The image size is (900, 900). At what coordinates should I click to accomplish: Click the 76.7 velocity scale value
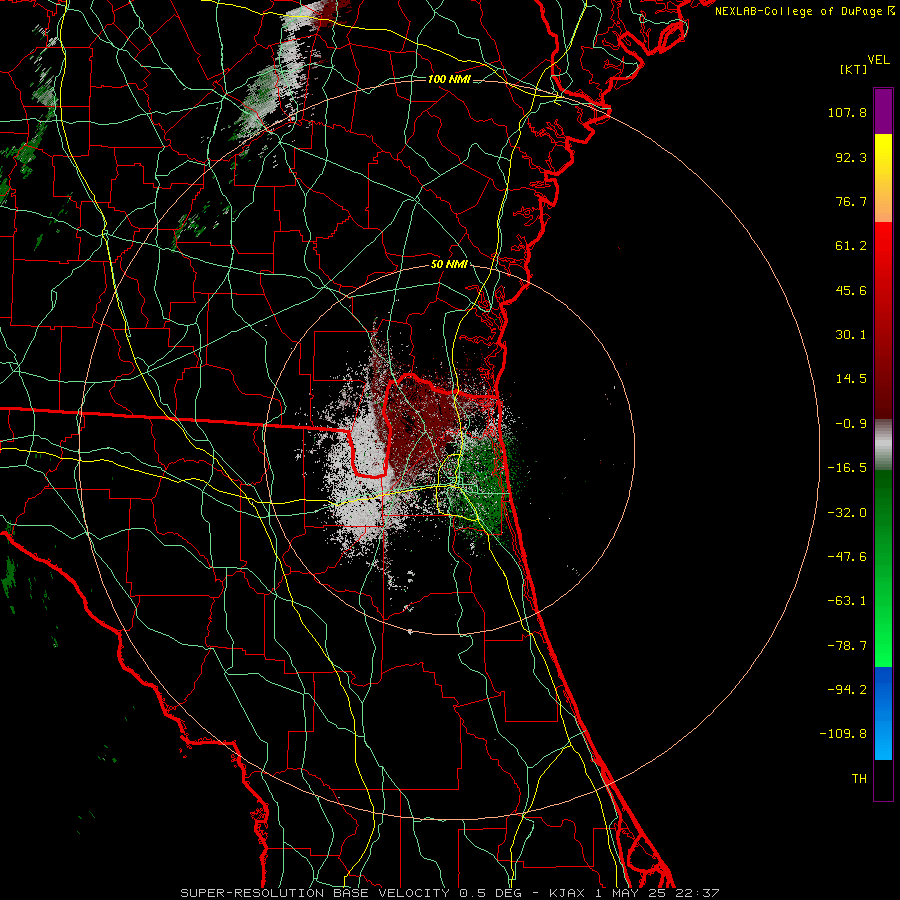point(851,201)
